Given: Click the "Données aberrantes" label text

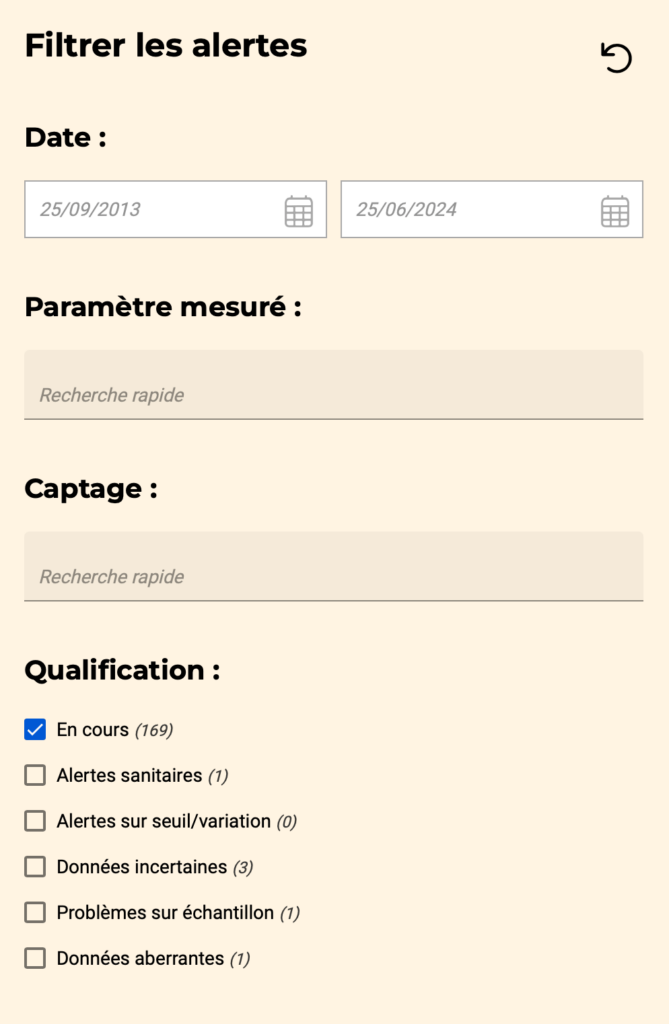Looking at the screenshot, I should [140, 958].
